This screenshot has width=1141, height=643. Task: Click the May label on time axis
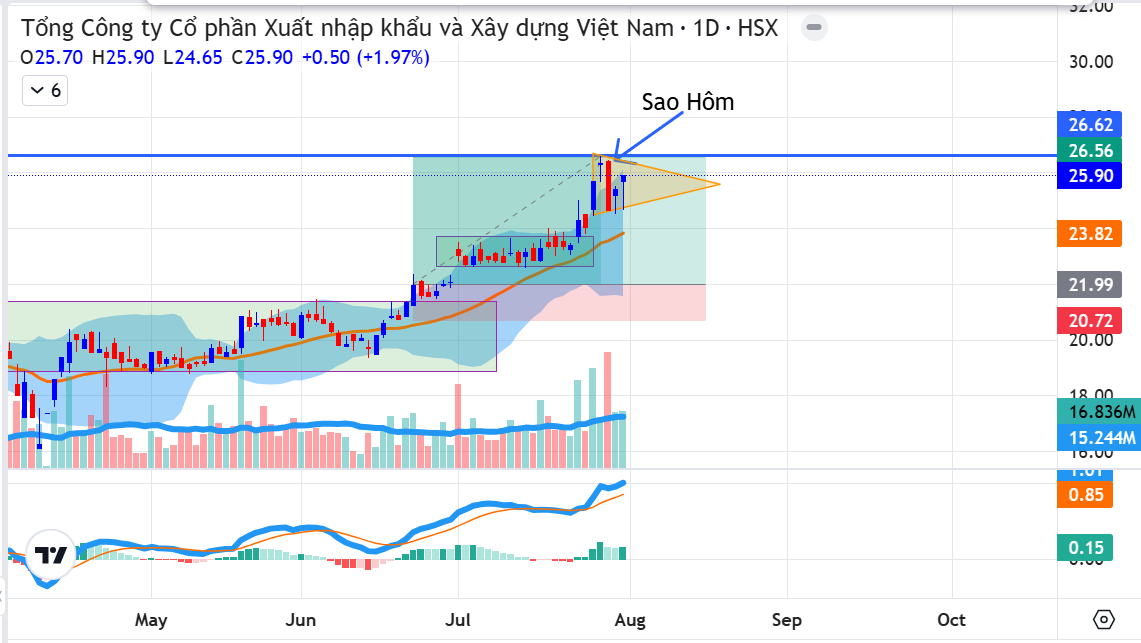pos(151,620)
